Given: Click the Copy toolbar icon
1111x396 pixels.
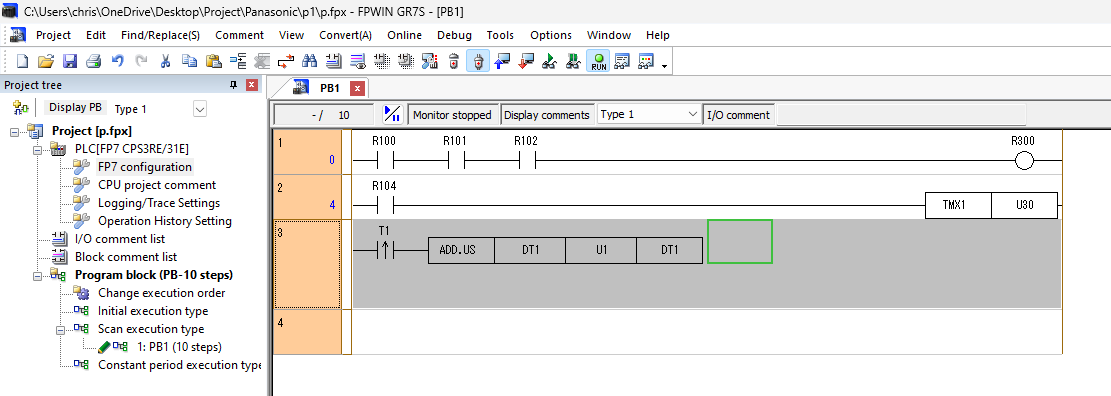Looking at the screenshot, I should [x=189, y=62].
